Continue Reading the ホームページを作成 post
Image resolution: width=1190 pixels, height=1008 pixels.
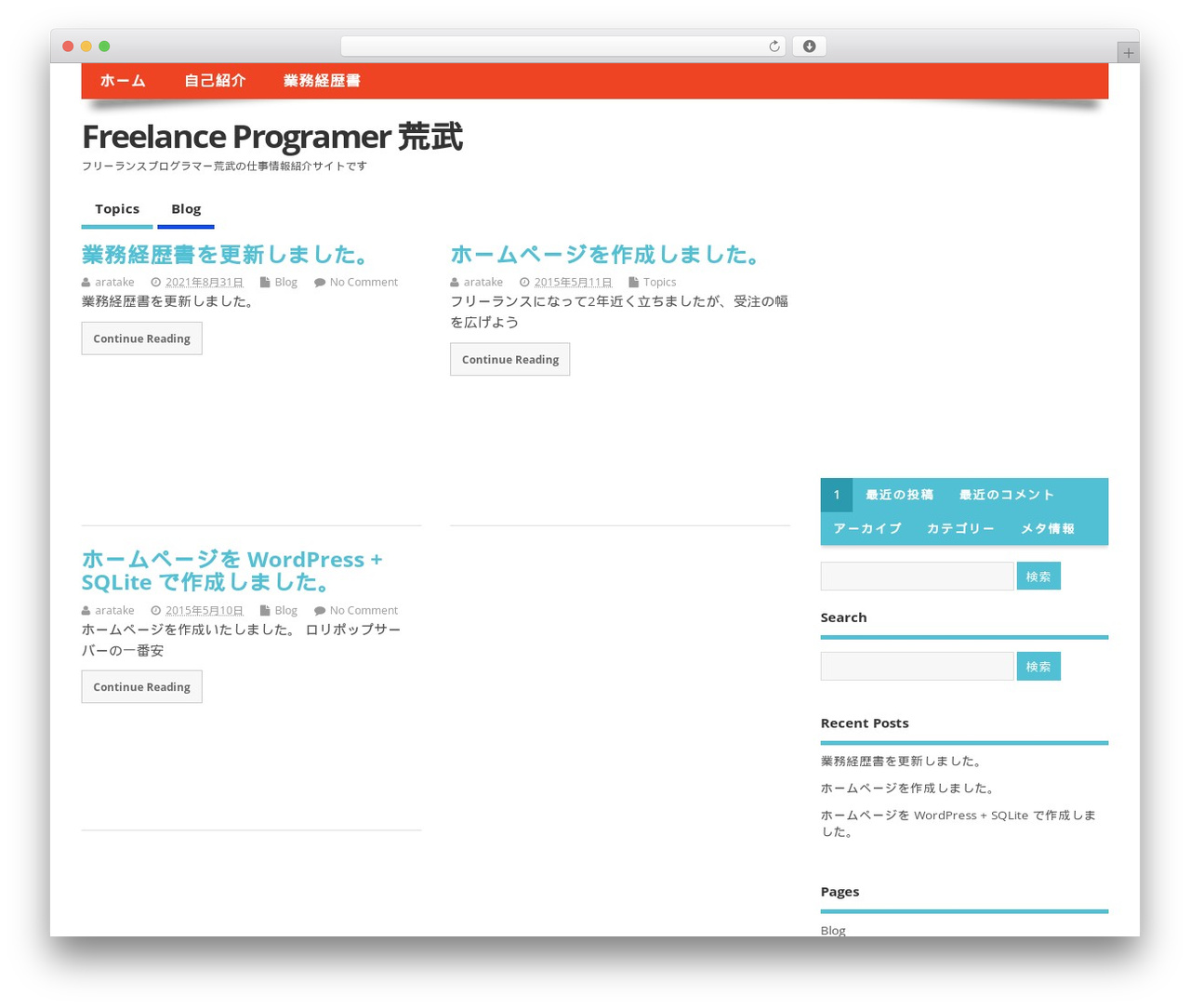click(509, 359)
